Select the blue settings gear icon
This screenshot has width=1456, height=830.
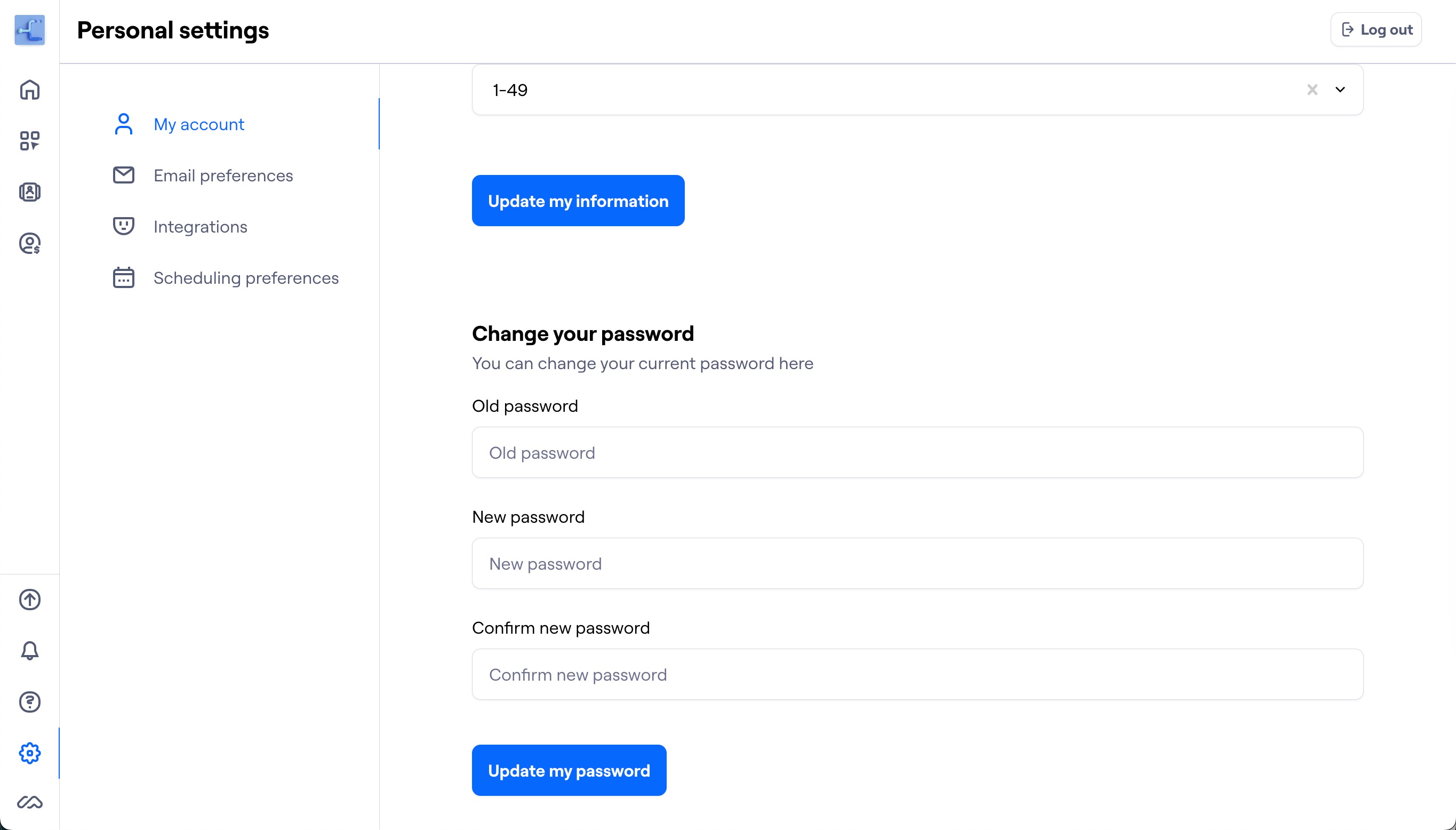click(30, 753)
